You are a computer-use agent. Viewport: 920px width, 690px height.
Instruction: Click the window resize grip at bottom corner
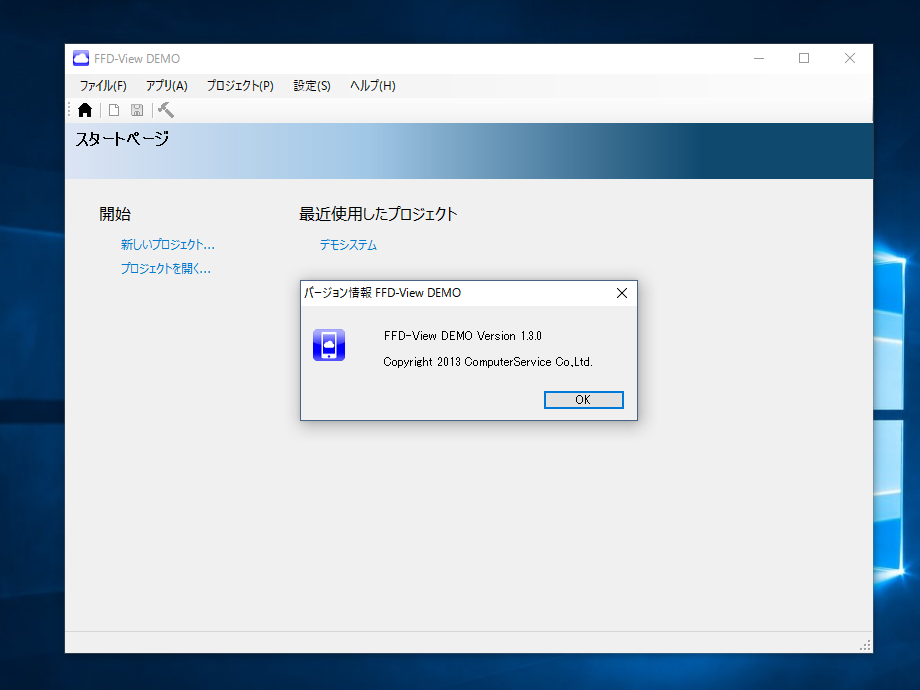[865, 645]
